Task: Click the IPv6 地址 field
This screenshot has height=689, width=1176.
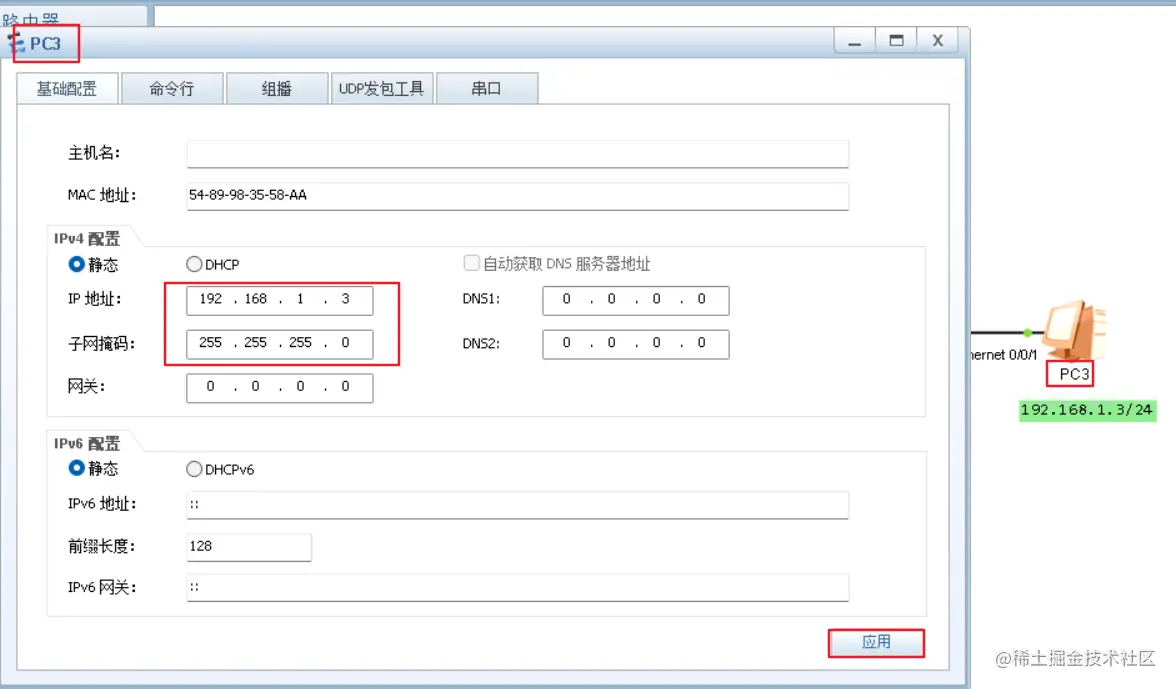Action: point(518,505)
